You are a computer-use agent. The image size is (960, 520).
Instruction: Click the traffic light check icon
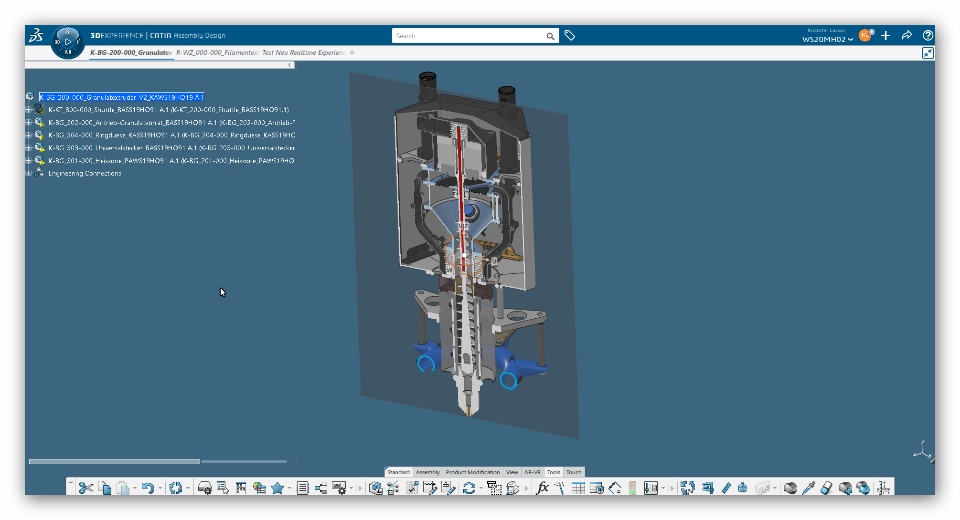tap(632, 488)
